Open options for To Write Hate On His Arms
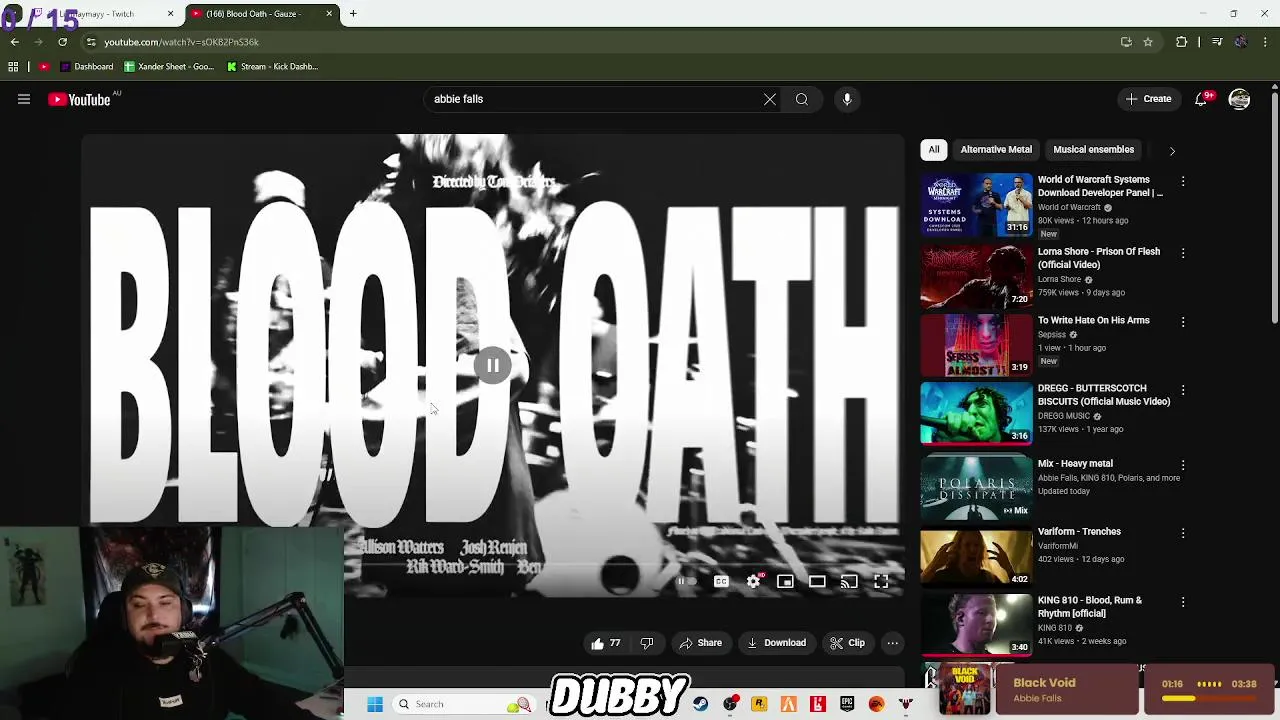Viewport: 1280px width, 720px height. pyautogui.click(x=1183, y=322)
